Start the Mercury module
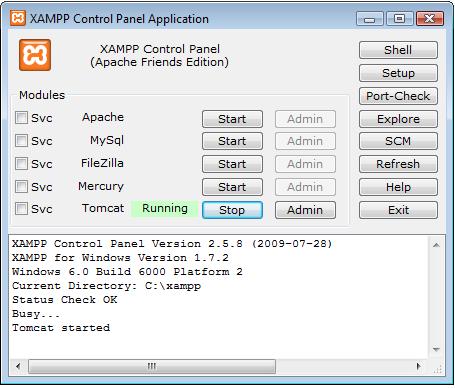This screenshot has width=455, height=388. pos(232,187)
